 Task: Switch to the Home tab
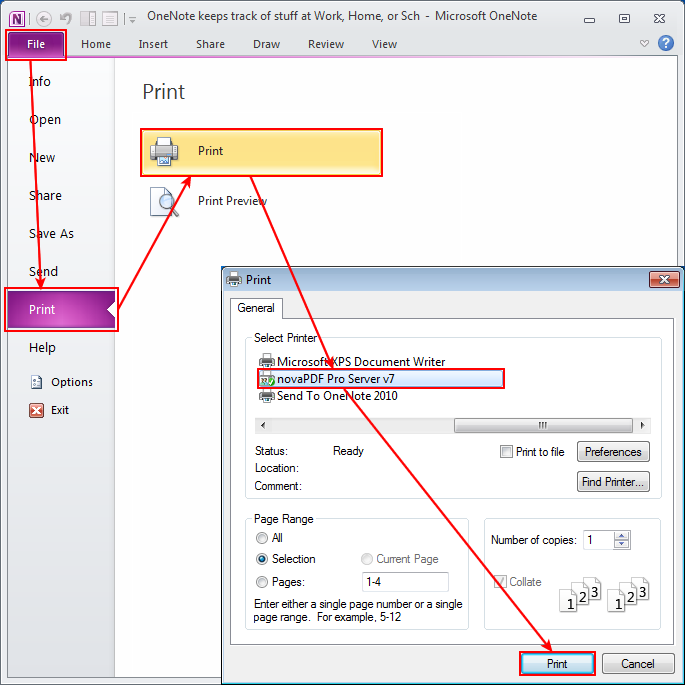96,44
